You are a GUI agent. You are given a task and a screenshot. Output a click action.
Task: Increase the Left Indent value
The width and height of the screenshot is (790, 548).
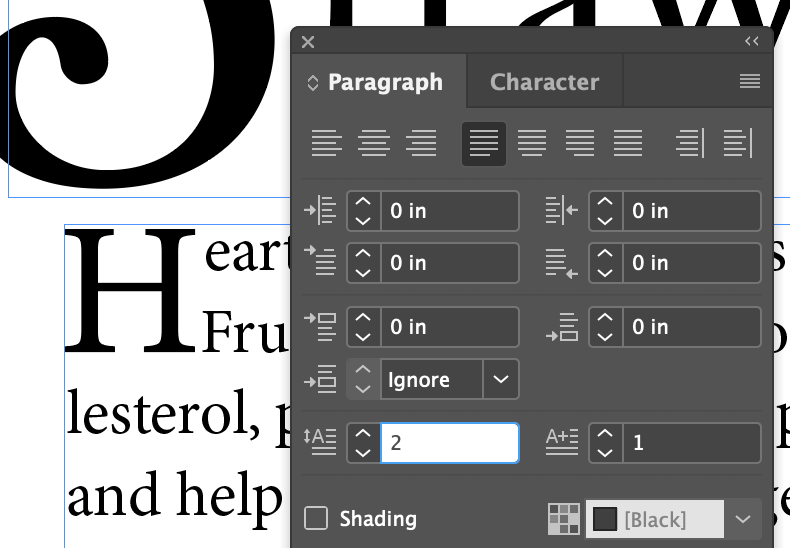(x=363, y=202)
